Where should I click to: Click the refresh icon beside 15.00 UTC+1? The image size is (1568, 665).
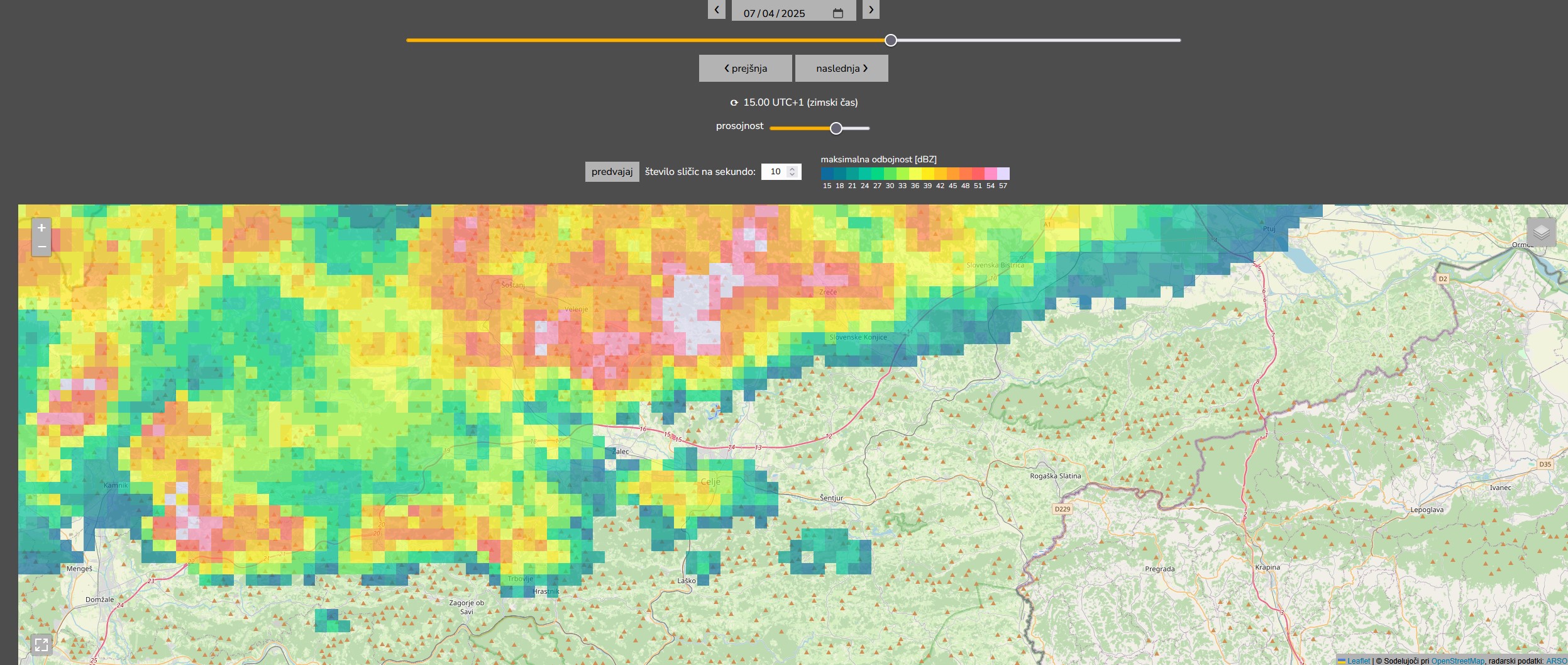coord(734,103)
